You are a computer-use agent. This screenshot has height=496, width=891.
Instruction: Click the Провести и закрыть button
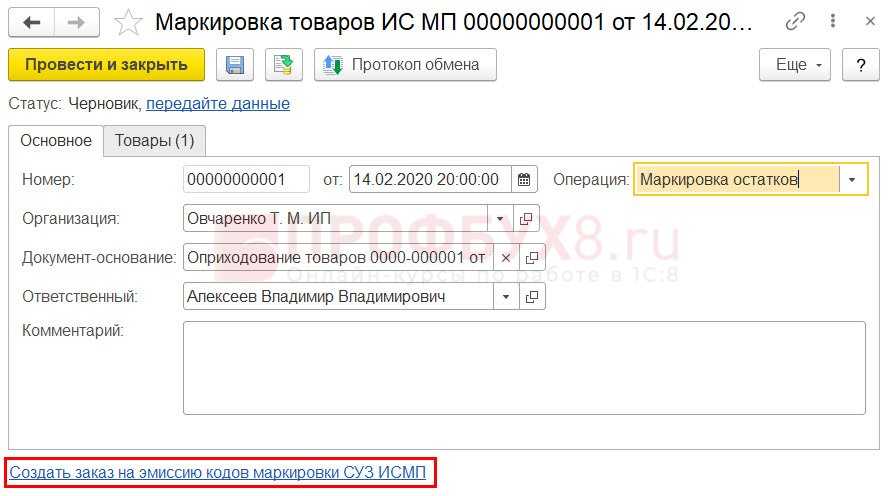106,65
